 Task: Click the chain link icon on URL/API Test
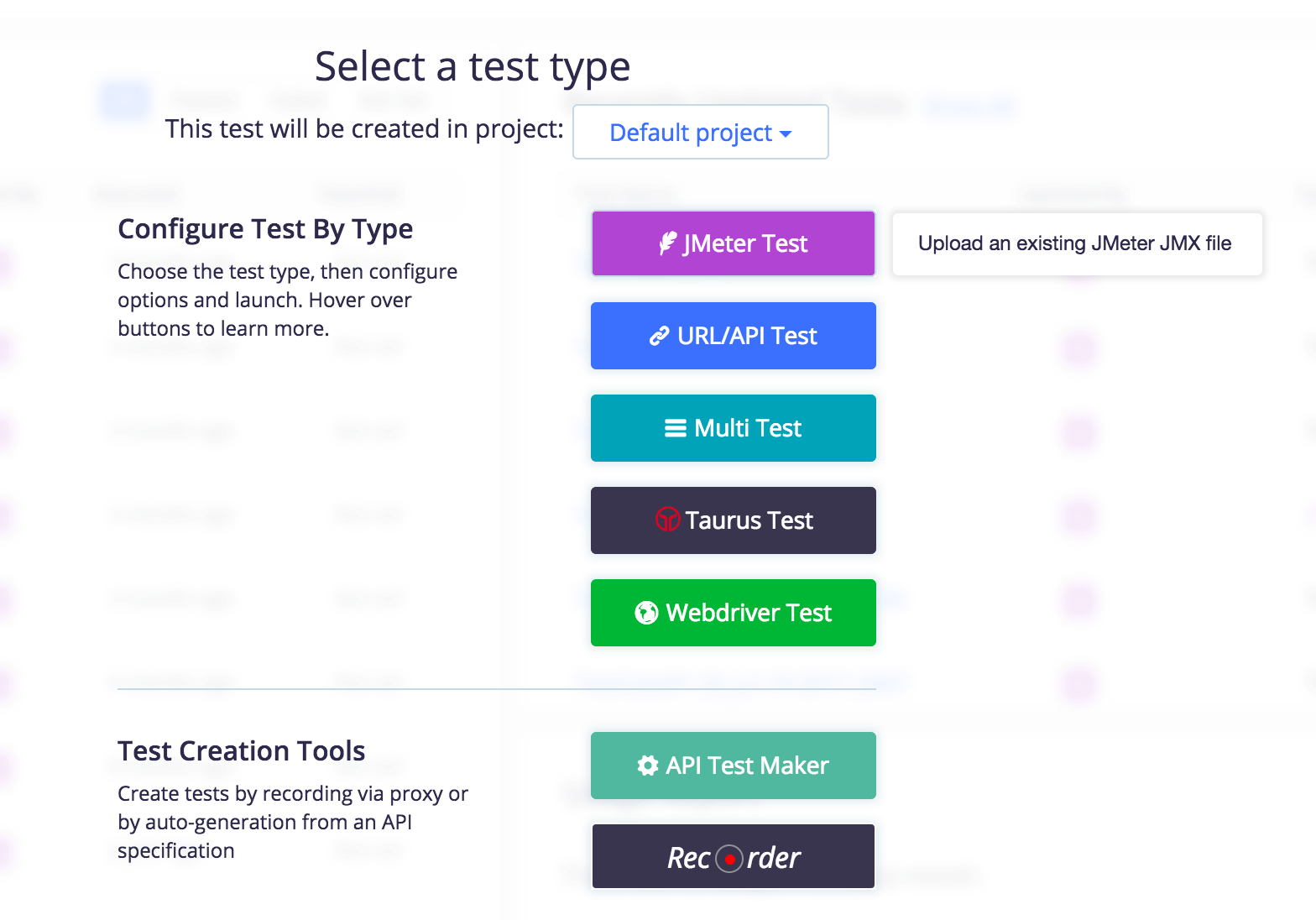(x=660, y=336)
